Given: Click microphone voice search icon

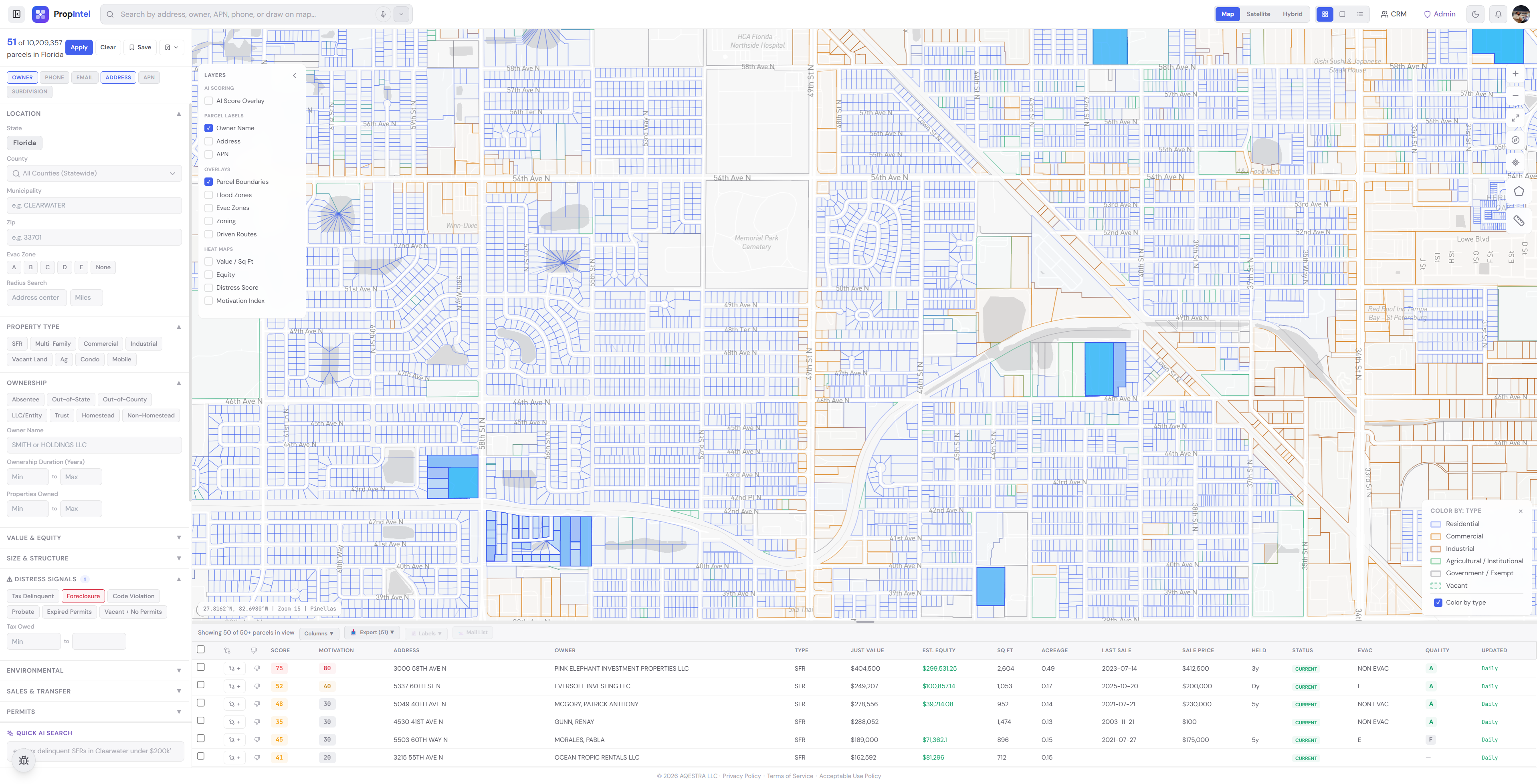Looking at the screenshot, I should pos(383,14).
